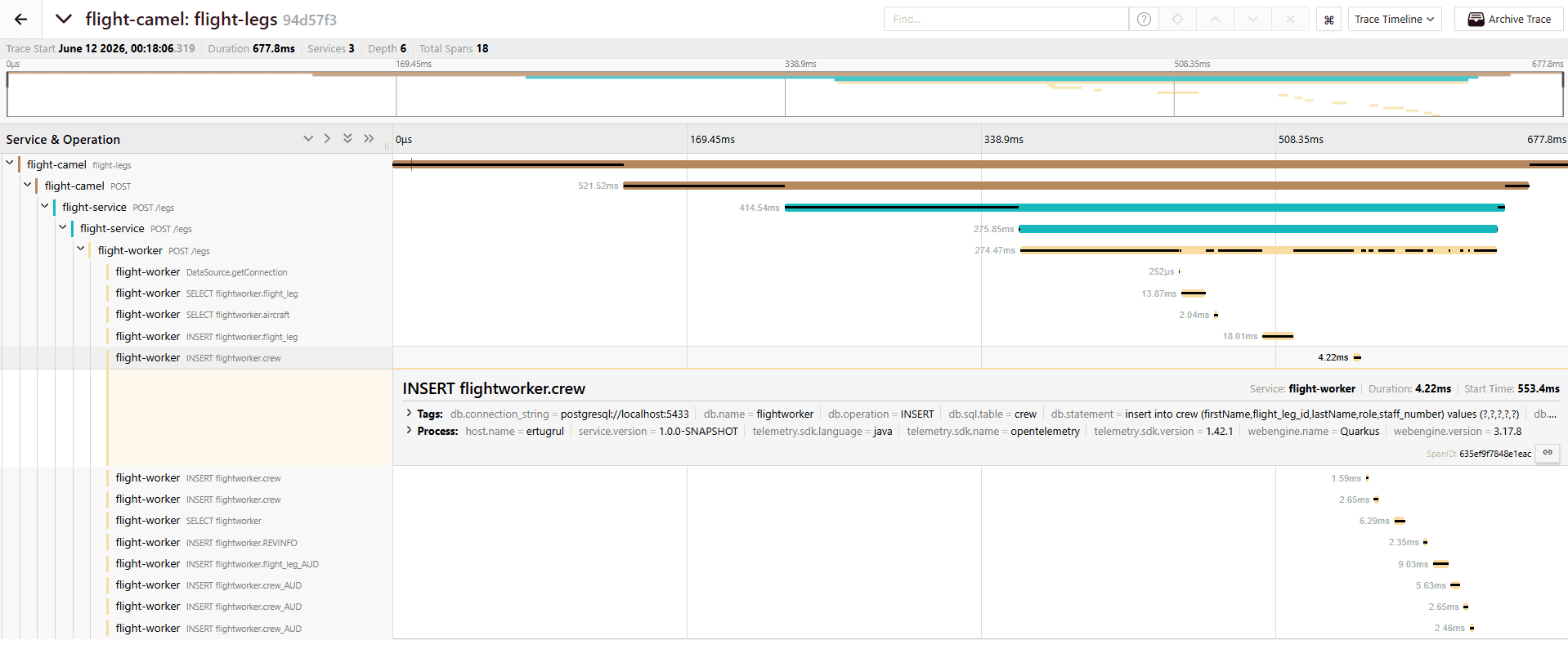This screenshot has width=1568, height=672.
Task: Collapse all spans double-right chevron
Action: [x=369, y=138]
